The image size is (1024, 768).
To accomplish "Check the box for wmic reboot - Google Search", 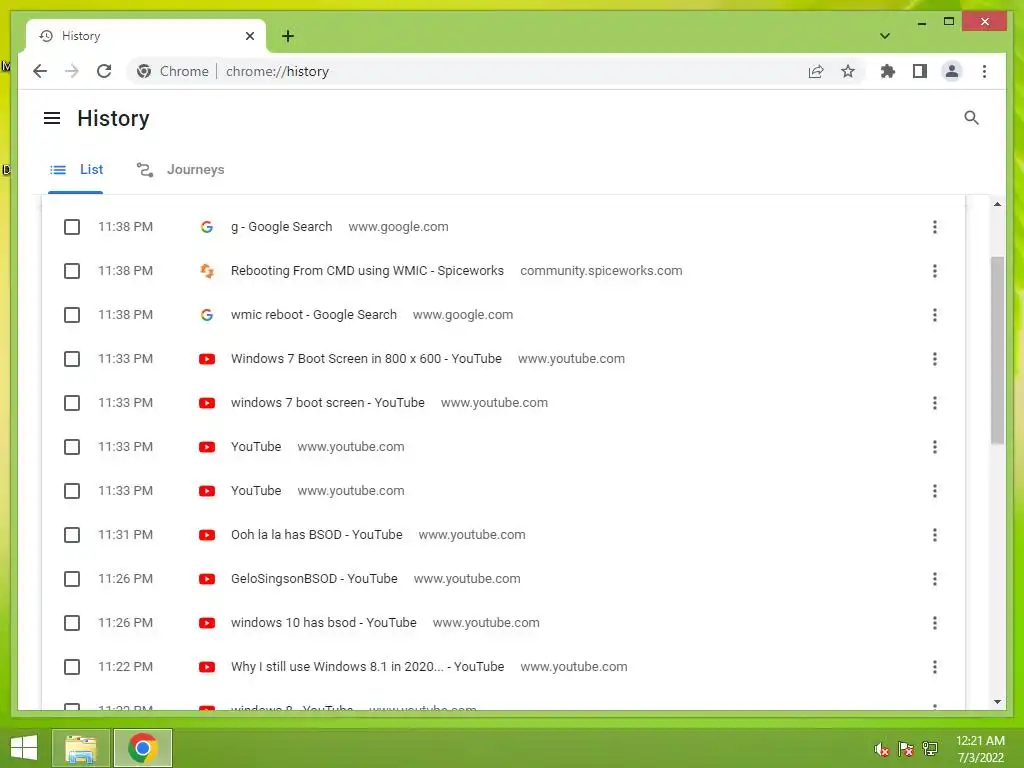I will pos(72,315).
